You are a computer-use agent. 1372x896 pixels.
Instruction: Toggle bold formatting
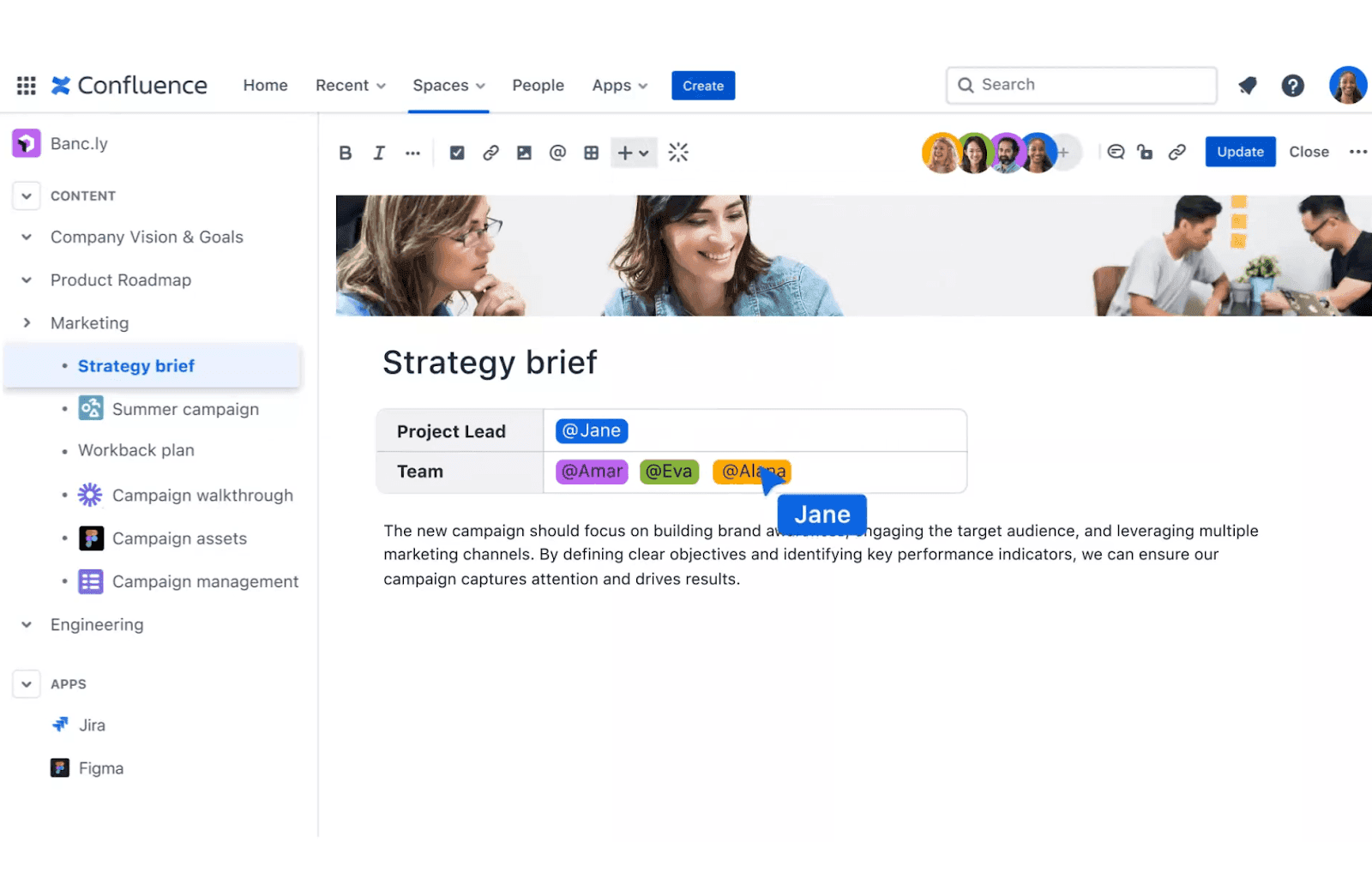point(346,152)
